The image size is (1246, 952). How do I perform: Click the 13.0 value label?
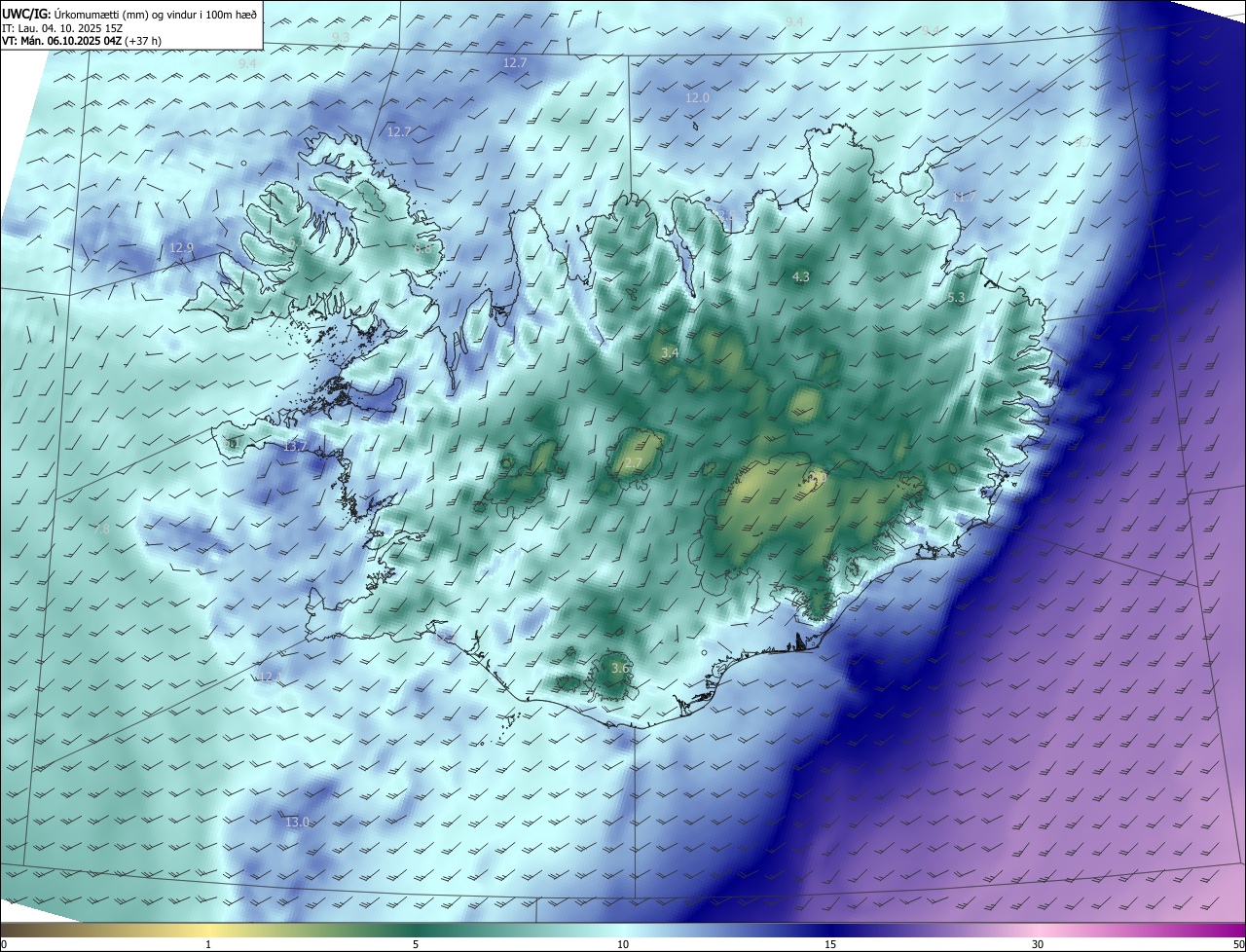297,823
